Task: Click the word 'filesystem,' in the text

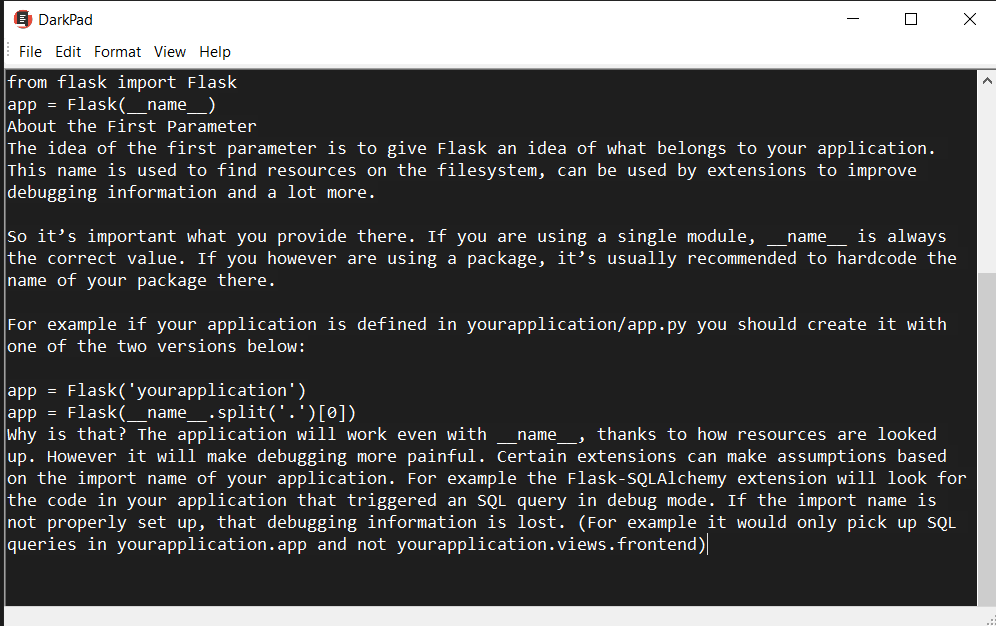Action: 491,171
